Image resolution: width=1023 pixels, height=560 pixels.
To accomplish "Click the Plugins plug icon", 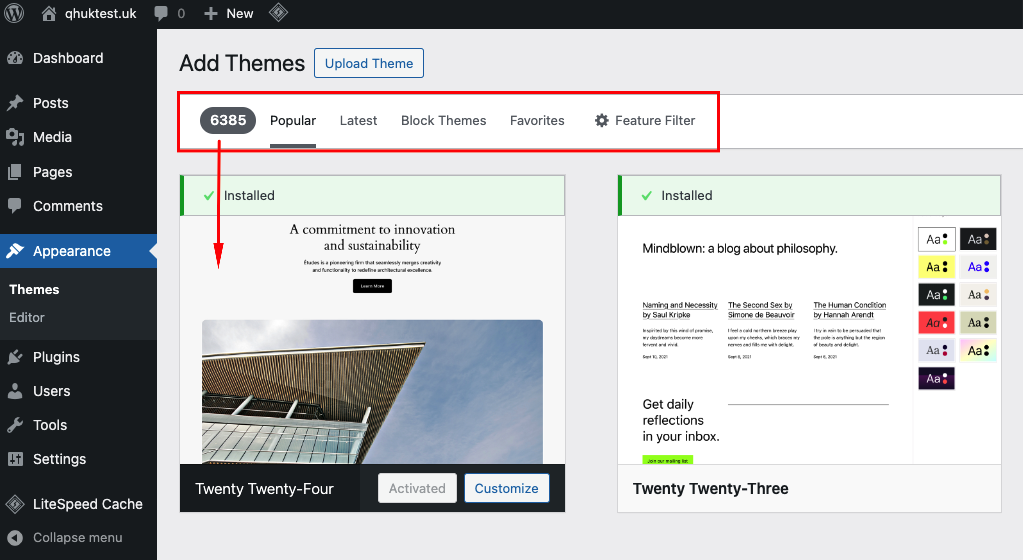I will [15, 357].
